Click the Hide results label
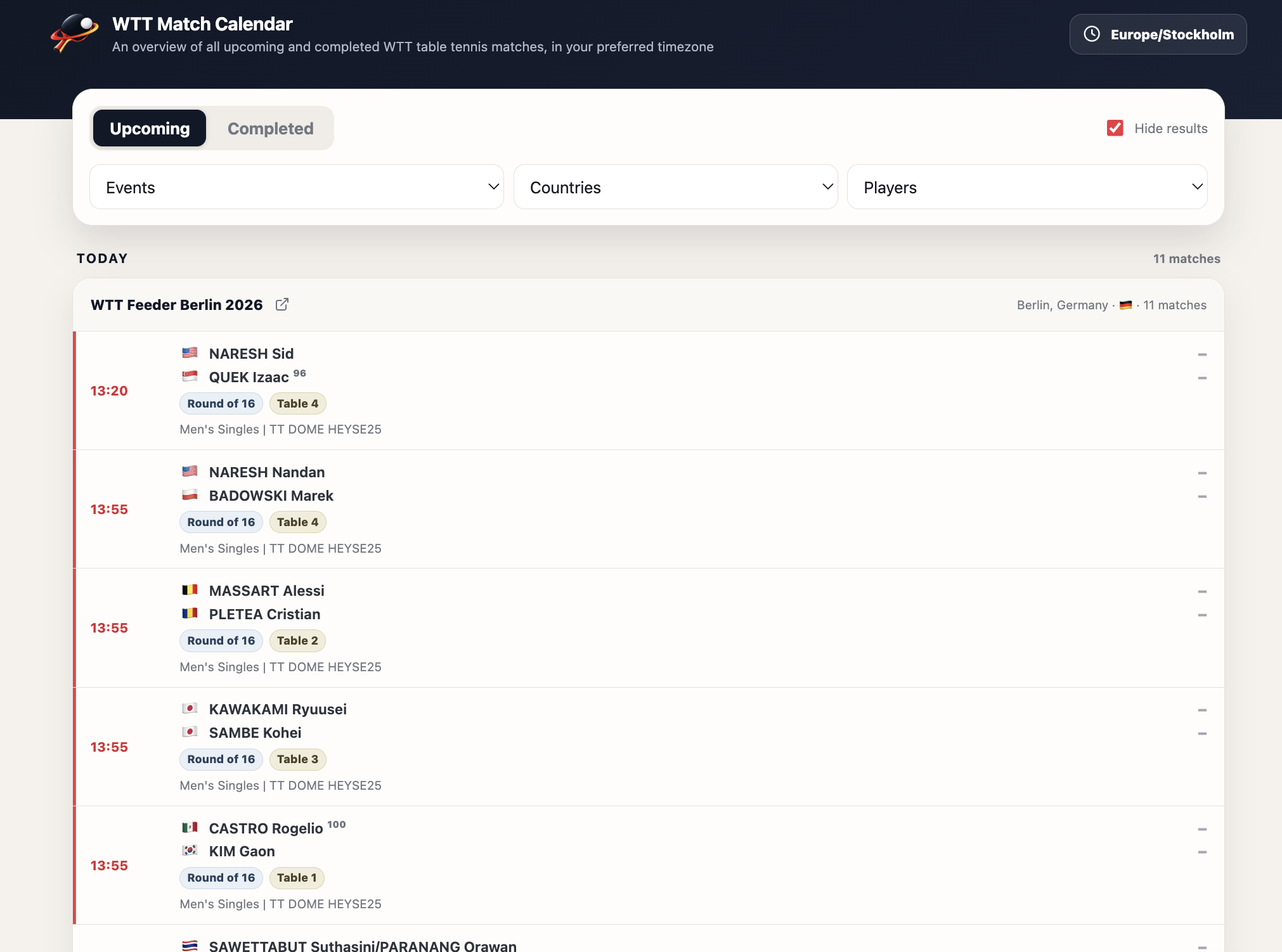This screenshot has height=952, width=1282. click(1171, 128)
